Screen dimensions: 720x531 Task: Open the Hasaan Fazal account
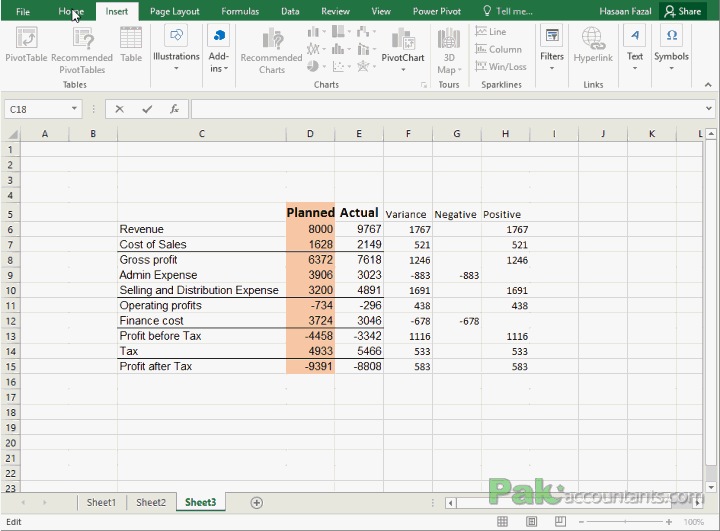coord(625,11)
